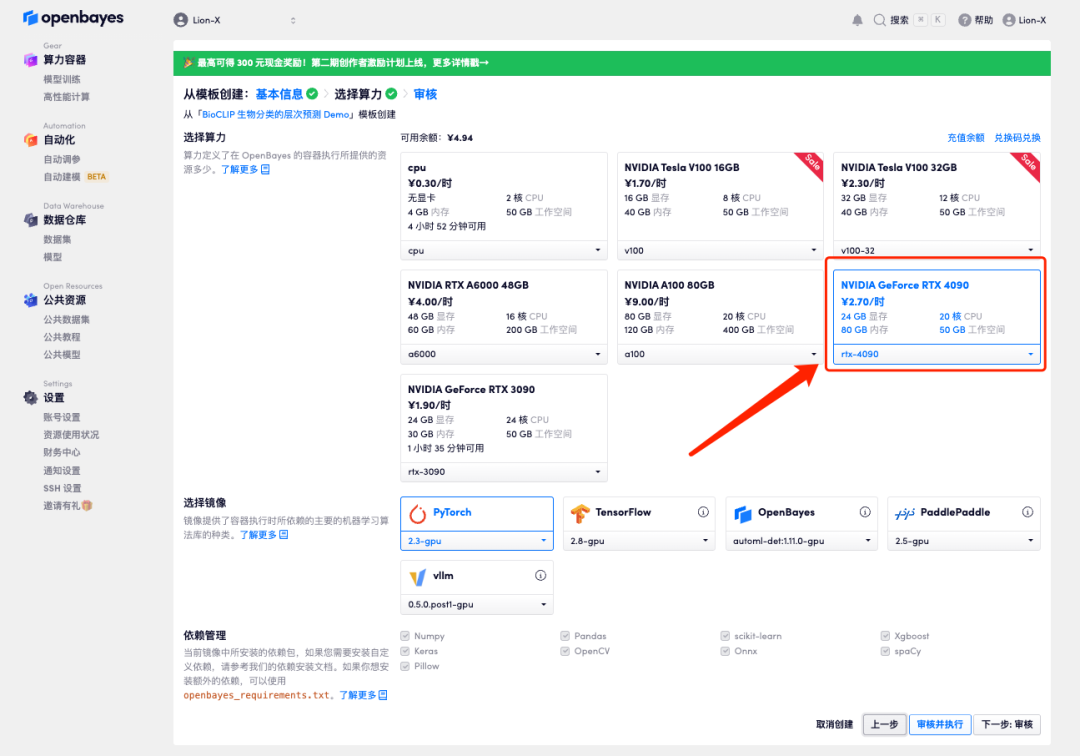The width and height of the screenshot is (1080, 756).
Task: Click the 基本信息 breadcrumb step
Action: [x=279, y=94]
